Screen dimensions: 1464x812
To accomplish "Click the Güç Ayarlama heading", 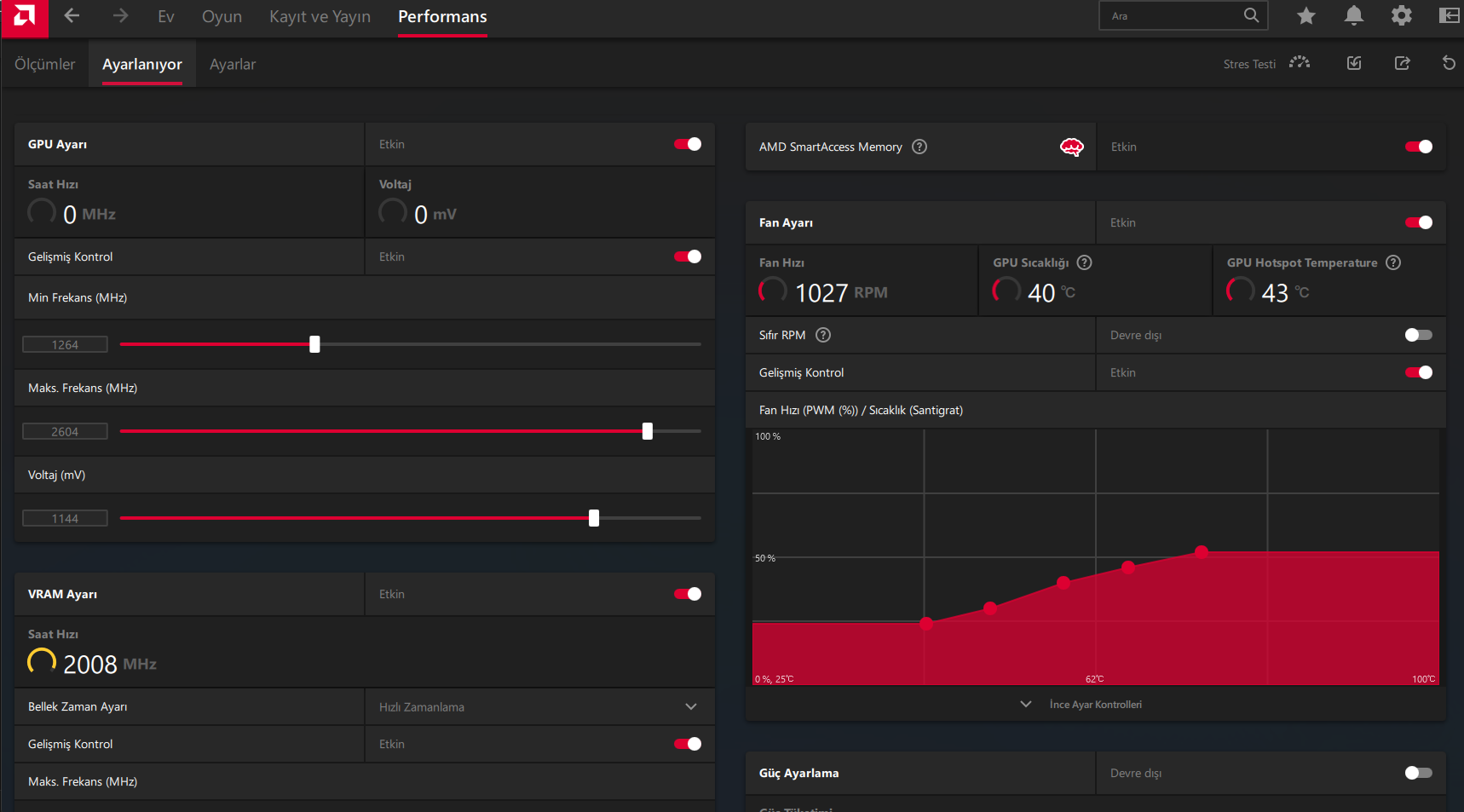I will click(x=798, y=773).
